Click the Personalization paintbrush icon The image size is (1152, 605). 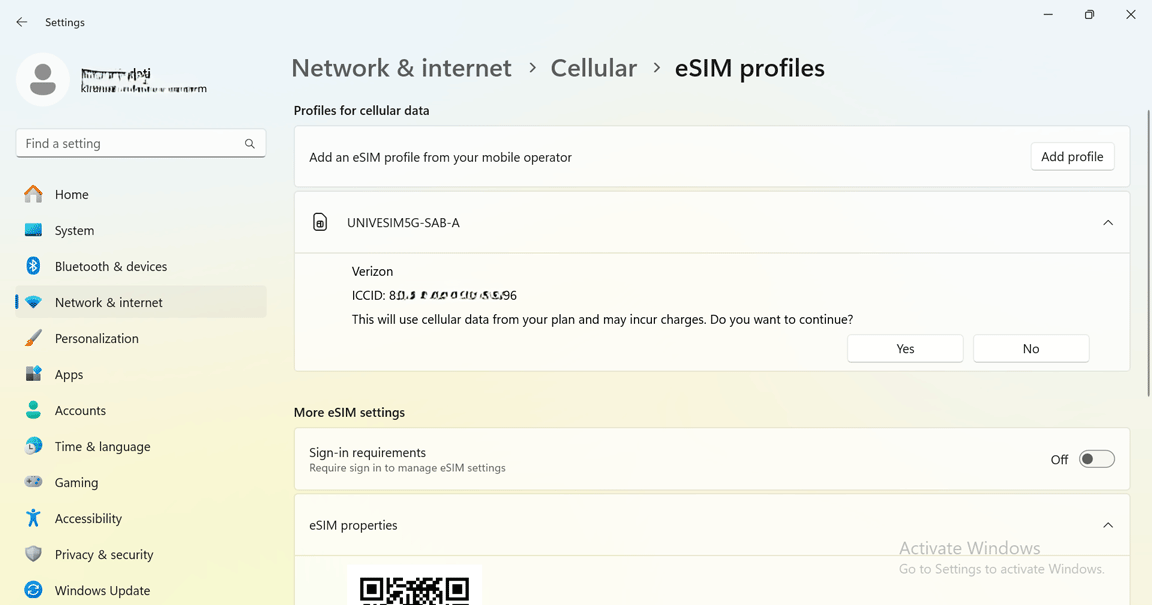point(33,338)
